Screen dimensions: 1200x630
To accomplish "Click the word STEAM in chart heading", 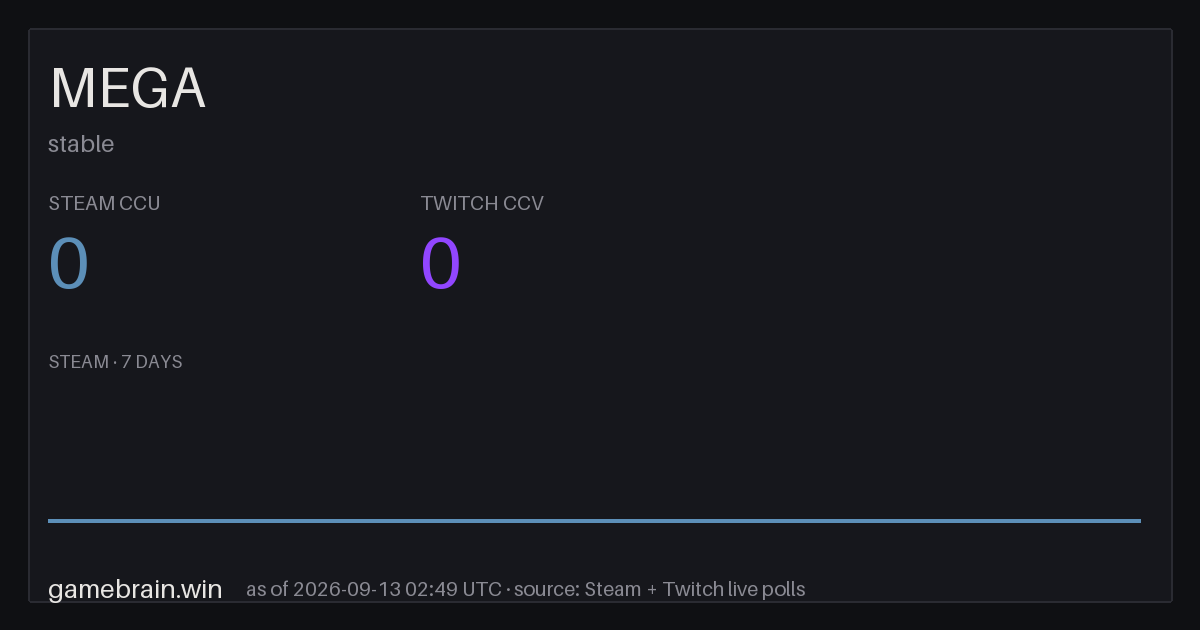I will coord(79,362).
